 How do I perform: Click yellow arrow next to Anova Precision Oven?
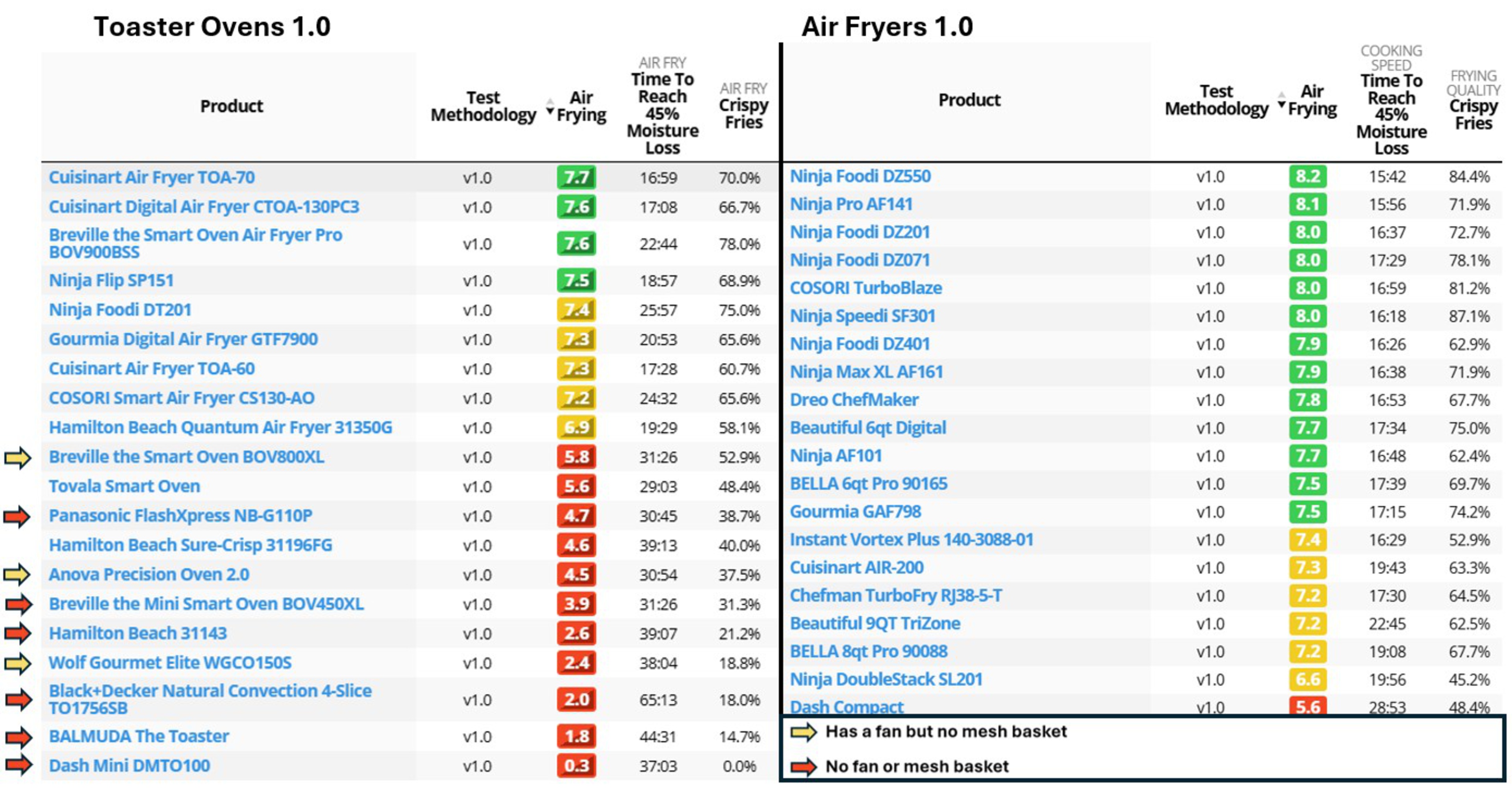point(17,574)
